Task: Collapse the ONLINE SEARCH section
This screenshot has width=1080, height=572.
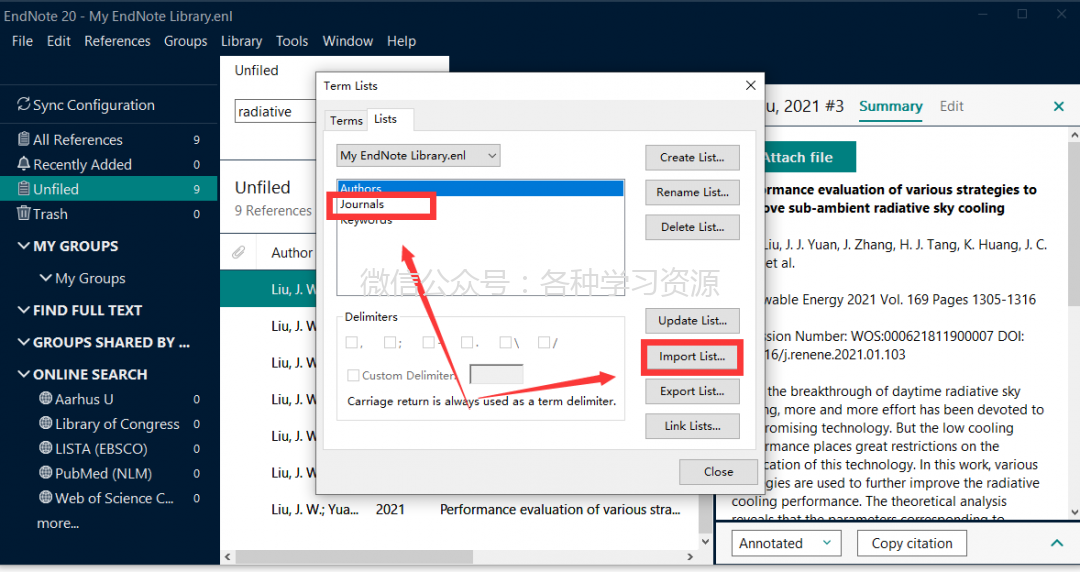Action: pyautogui.click(x=23, y=374)
